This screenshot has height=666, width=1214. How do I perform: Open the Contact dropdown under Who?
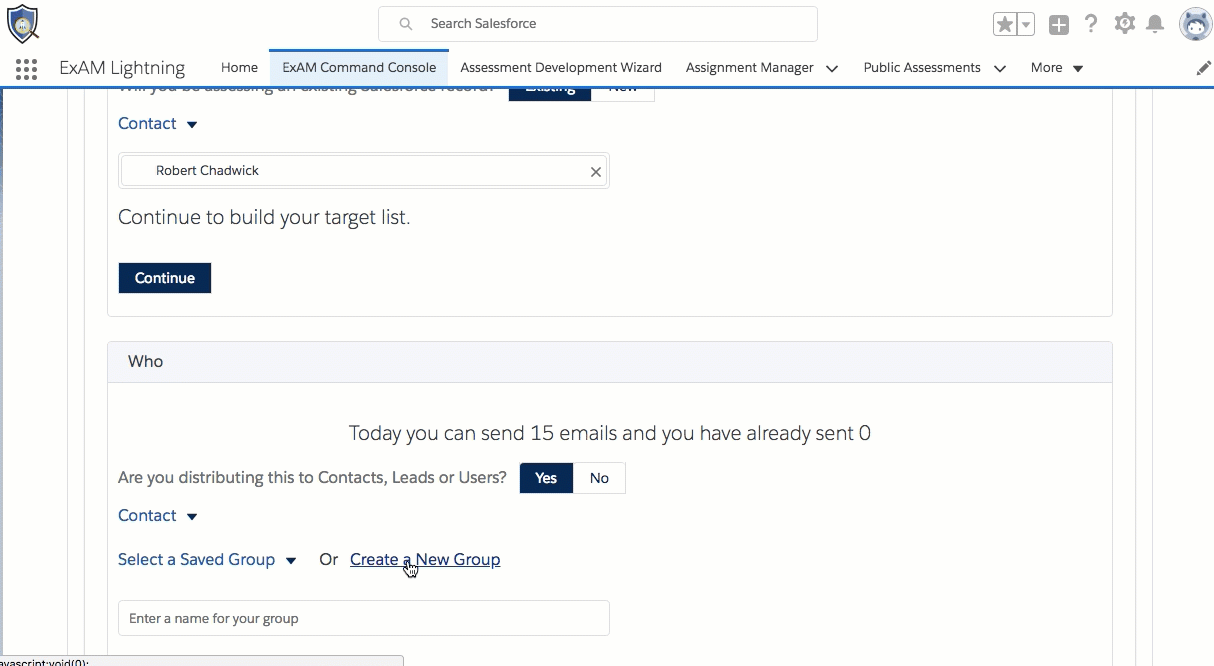158,516
